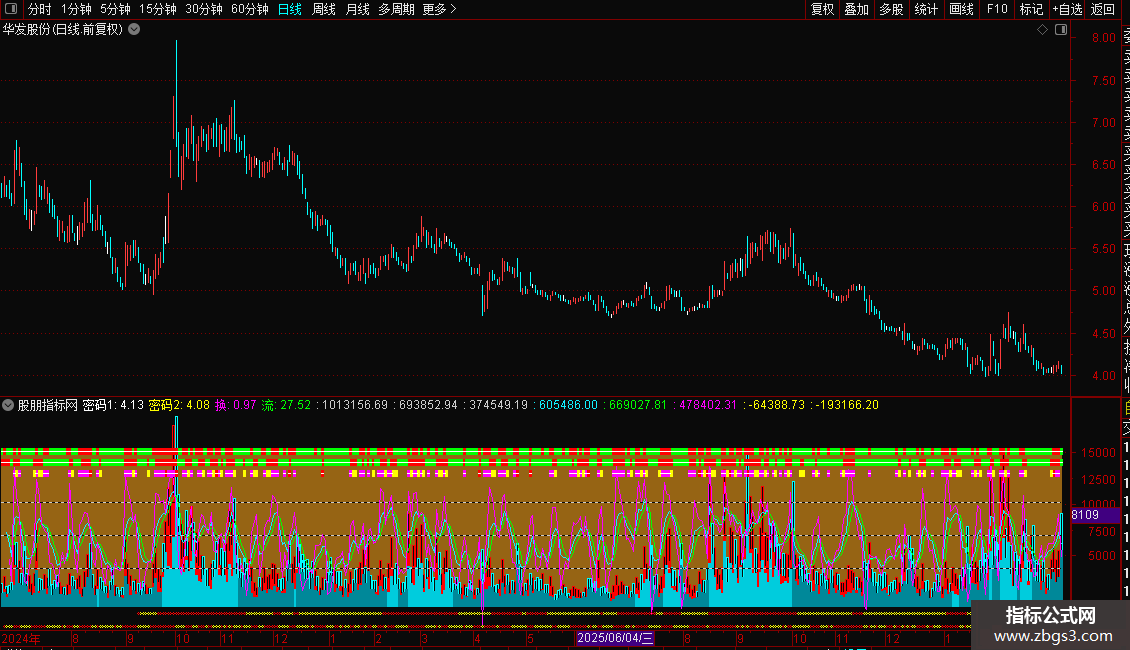Select the 日线 daily period
1130x650 pixels.
(290, 9)
